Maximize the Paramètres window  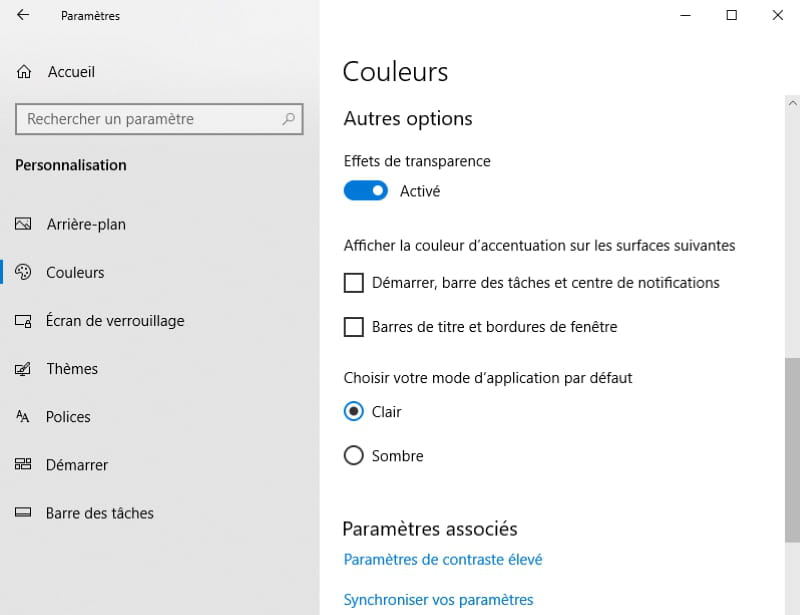pos(731,15)
